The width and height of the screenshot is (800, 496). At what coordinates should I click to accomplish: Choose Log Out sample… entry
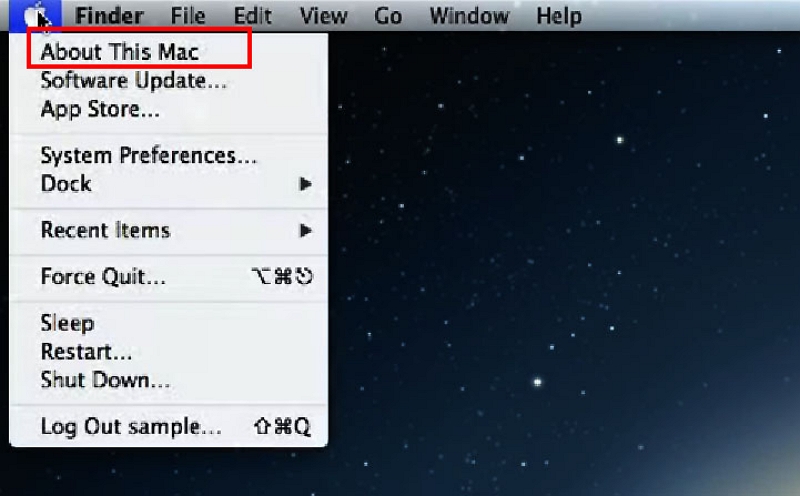(x=168, y=427)
